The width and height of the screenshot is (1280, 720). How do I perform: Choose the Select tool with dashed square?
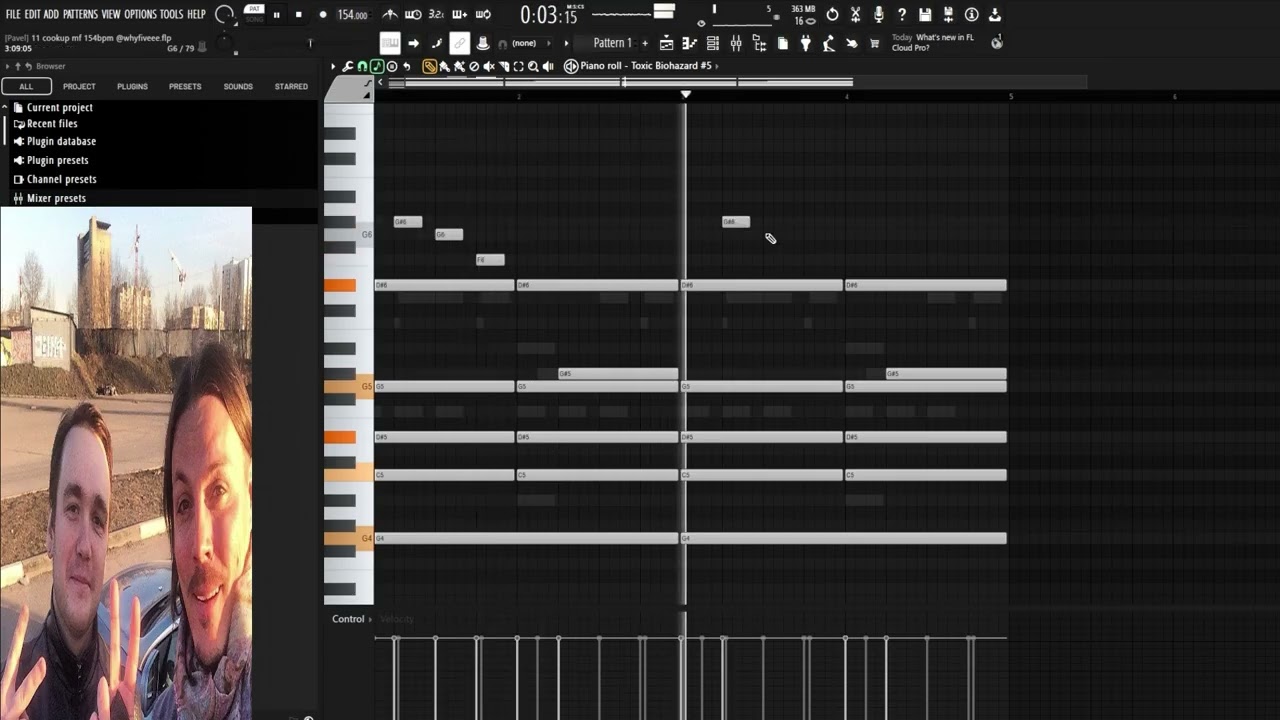click(x=518, y=66)
